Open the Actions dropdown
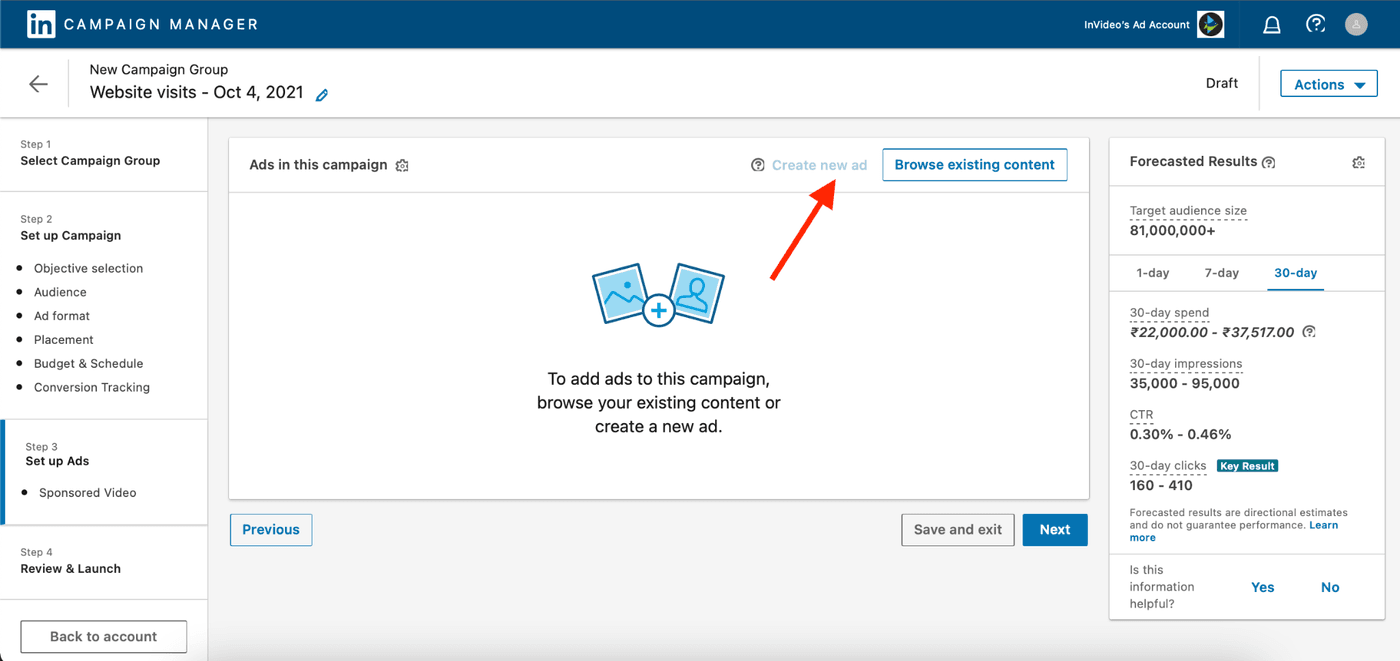1400x661 pixels. [x=1328, y=83]
